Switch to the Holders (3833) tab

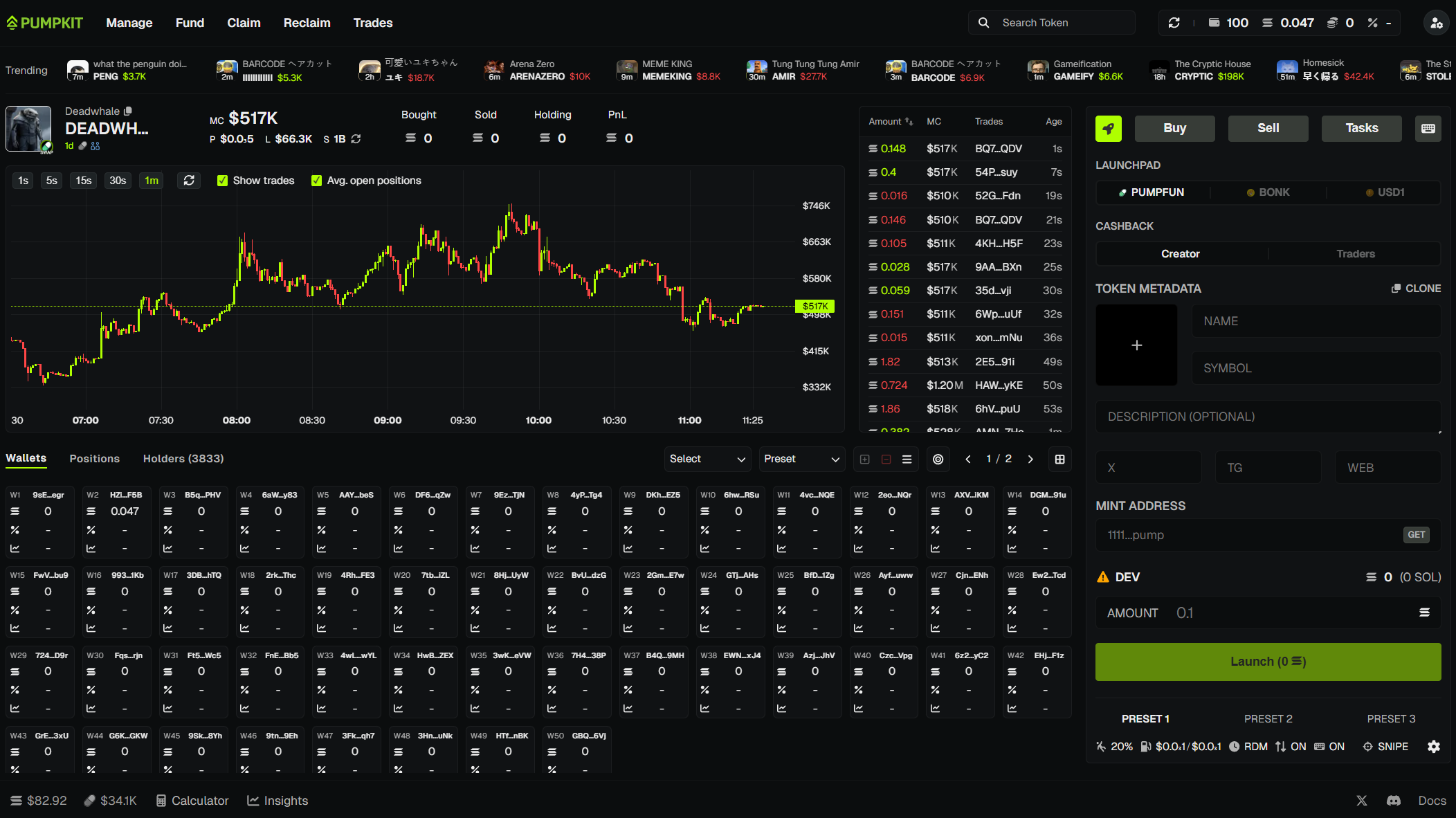point(183,459)
